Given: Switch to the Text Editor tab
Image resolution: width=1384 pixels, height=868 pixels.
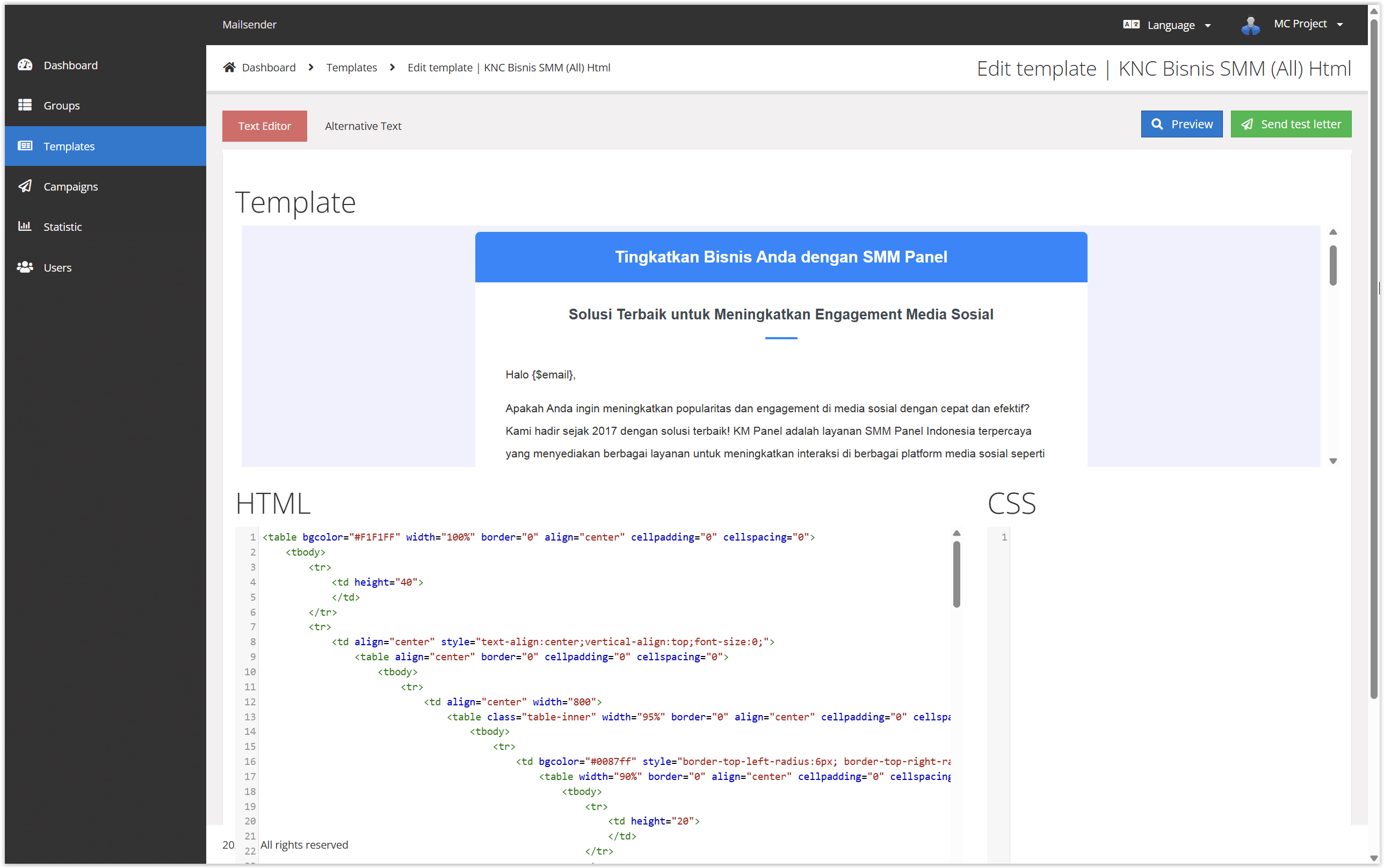Looking at the screenshot, I should click(x=264, y=126).
